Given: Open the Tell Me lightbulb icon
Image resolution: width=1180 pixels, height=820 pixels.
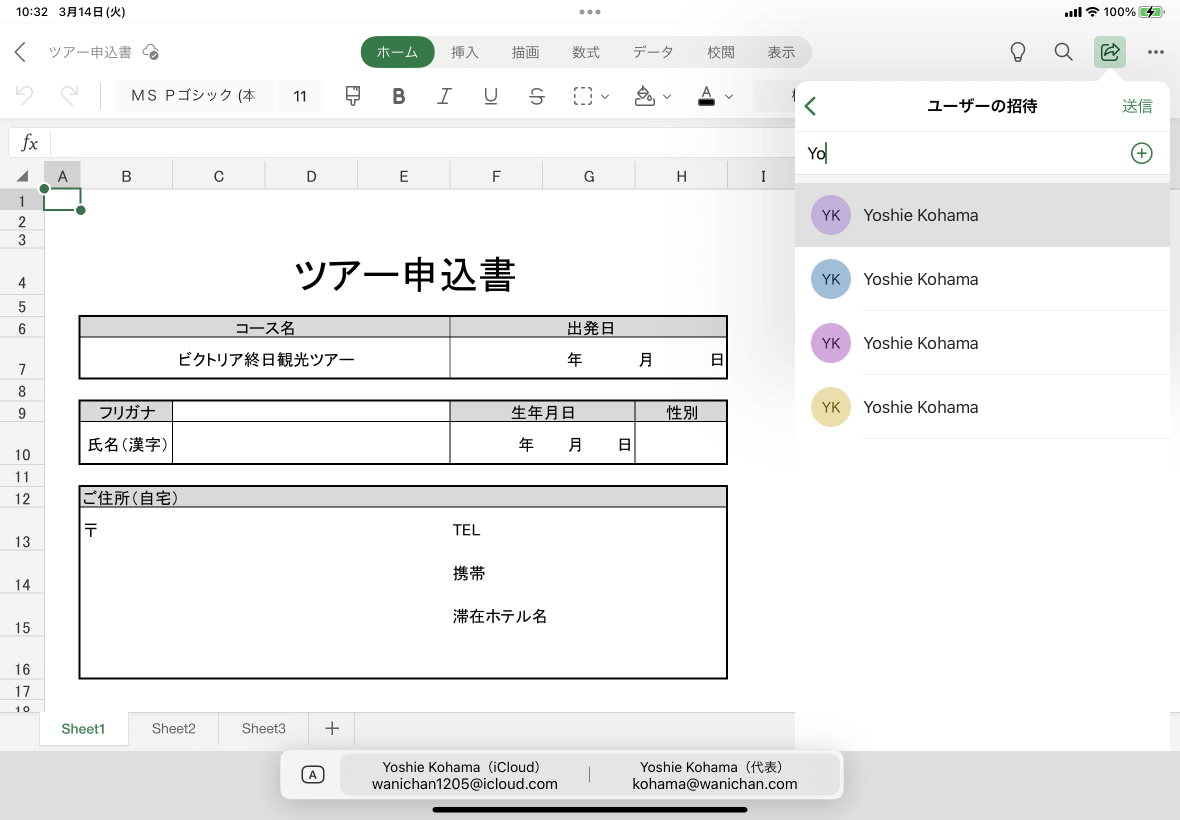Looking at the screenshot, I should pos(1018,52).
